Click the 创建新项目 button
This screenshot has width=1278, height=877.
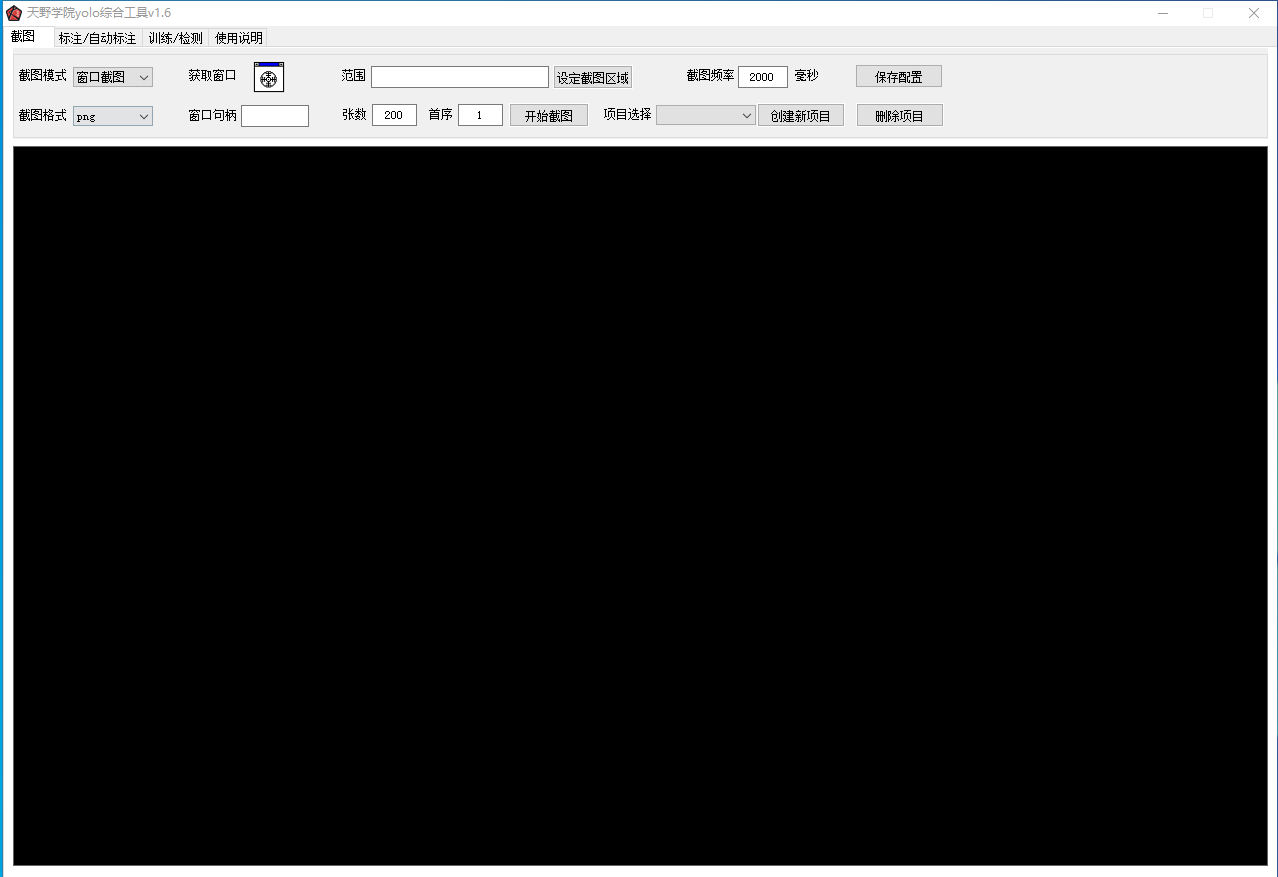point(801,115)
